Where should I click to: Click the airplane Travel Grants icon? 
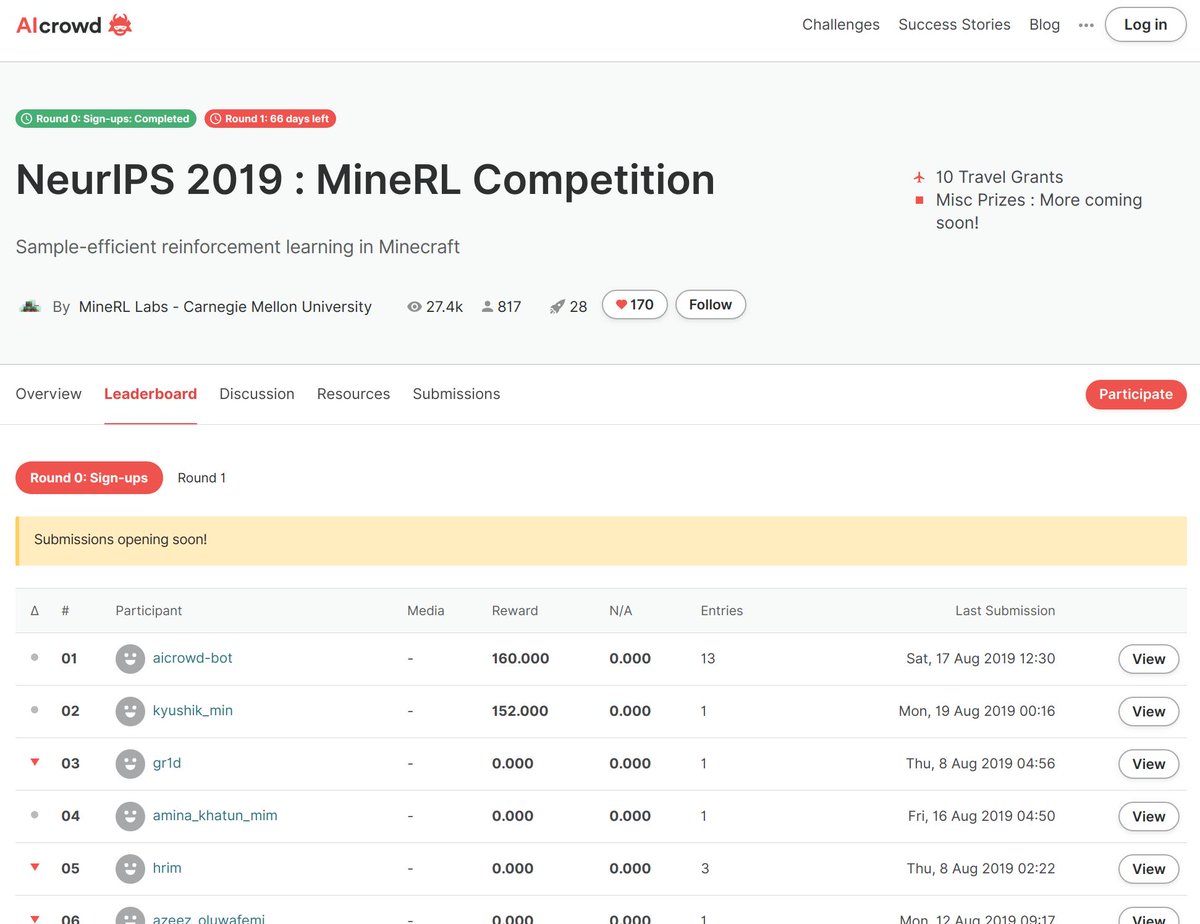[919, 177]
